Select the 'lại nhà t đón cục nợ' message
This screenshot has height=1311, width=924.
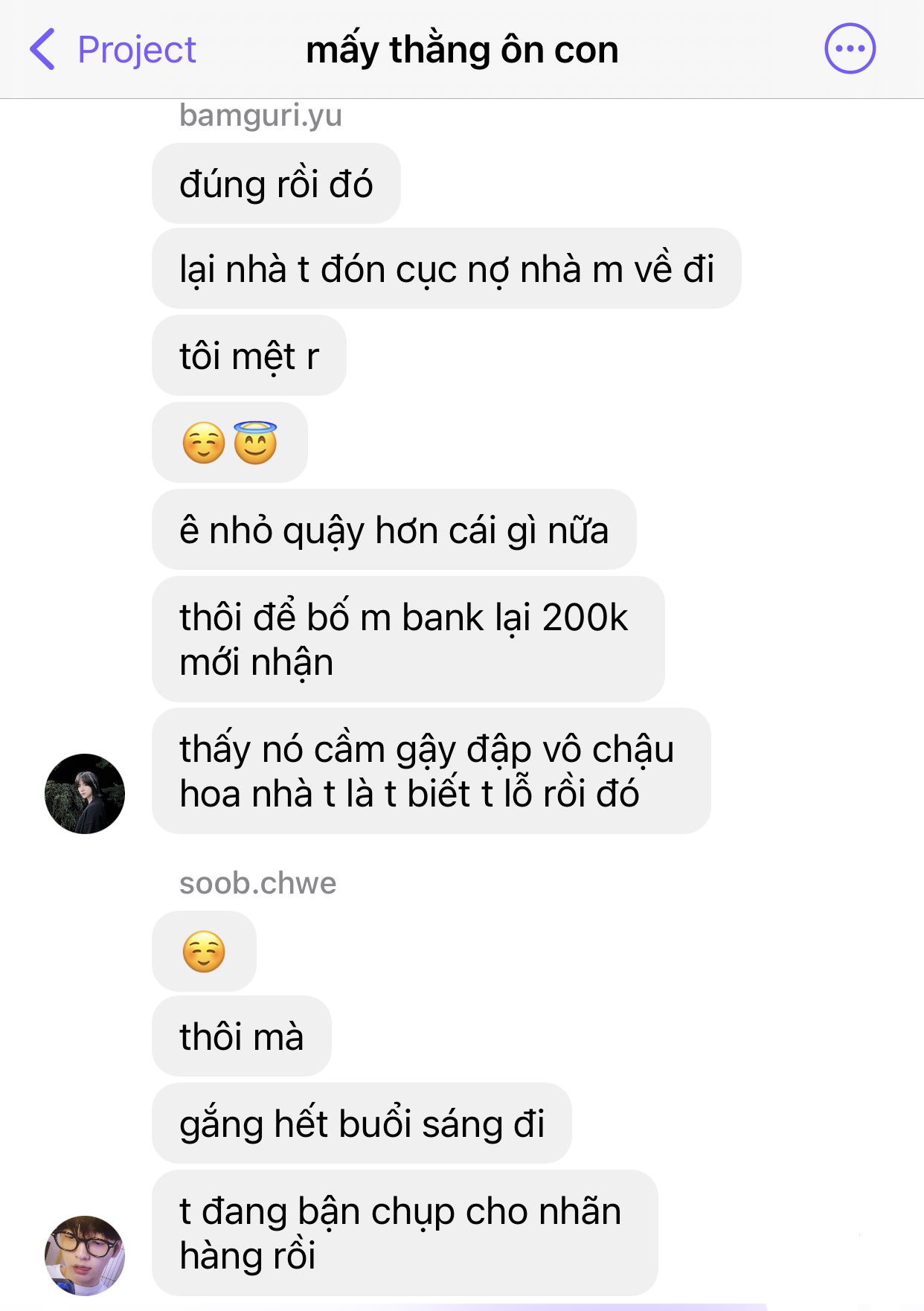(x=446, y=269)
